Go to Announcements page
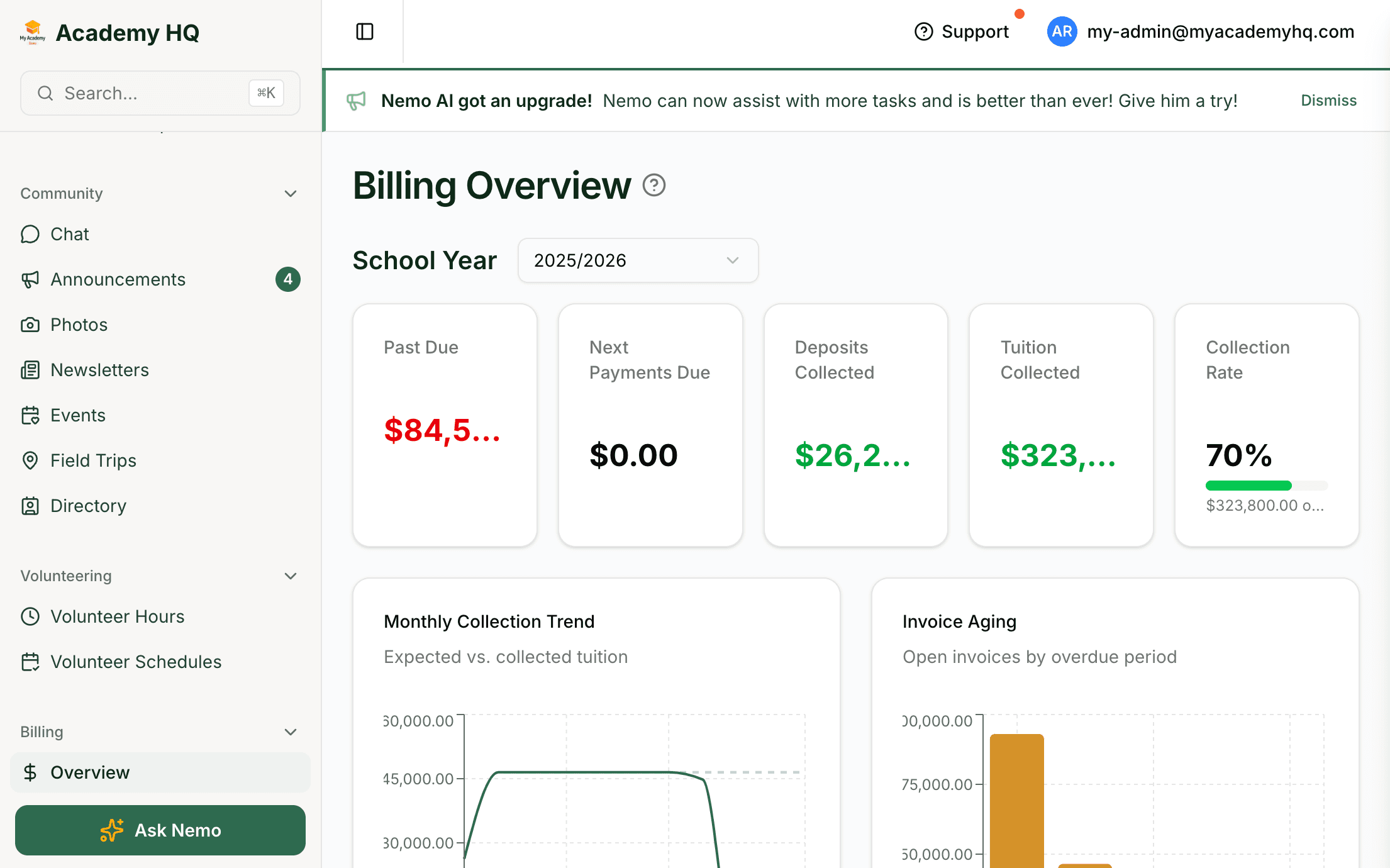The image size is (1390, 868). (x=160, y=279)
